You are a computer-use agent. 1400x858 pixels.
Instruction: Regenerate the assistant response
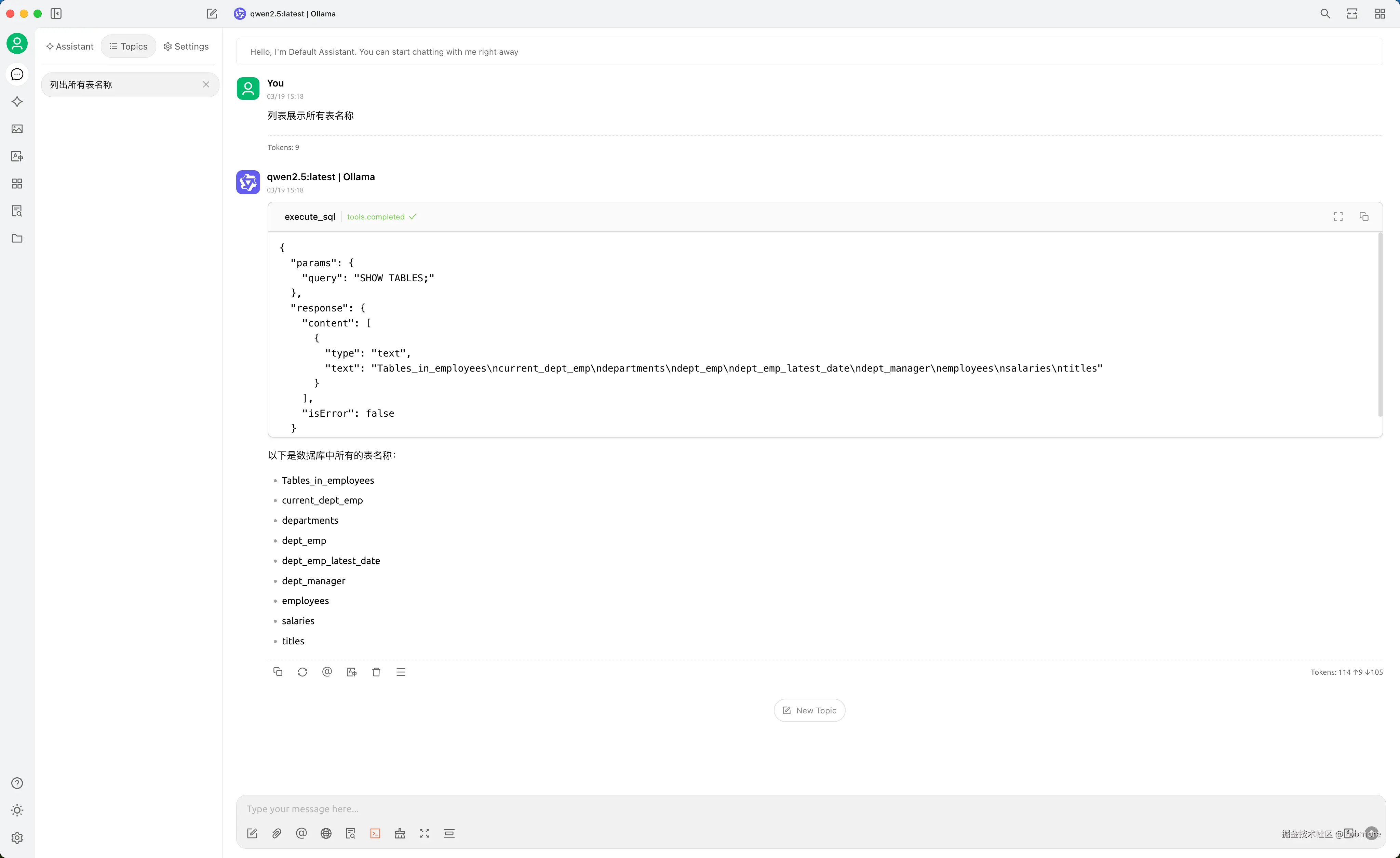[302, 672]
